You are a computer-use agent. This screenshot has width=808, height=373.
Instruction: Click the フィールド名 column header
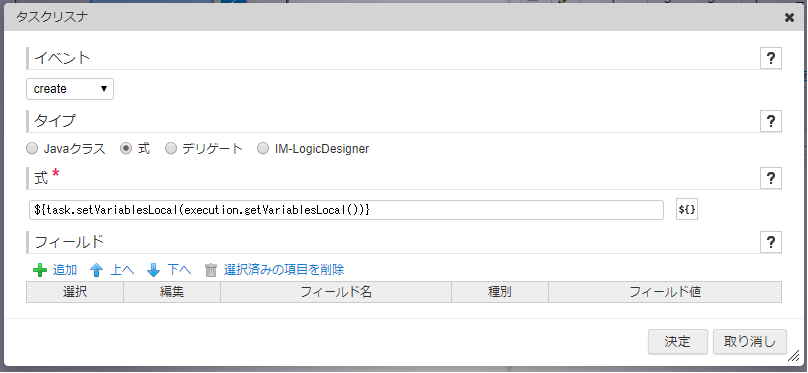tap(336, 292)
